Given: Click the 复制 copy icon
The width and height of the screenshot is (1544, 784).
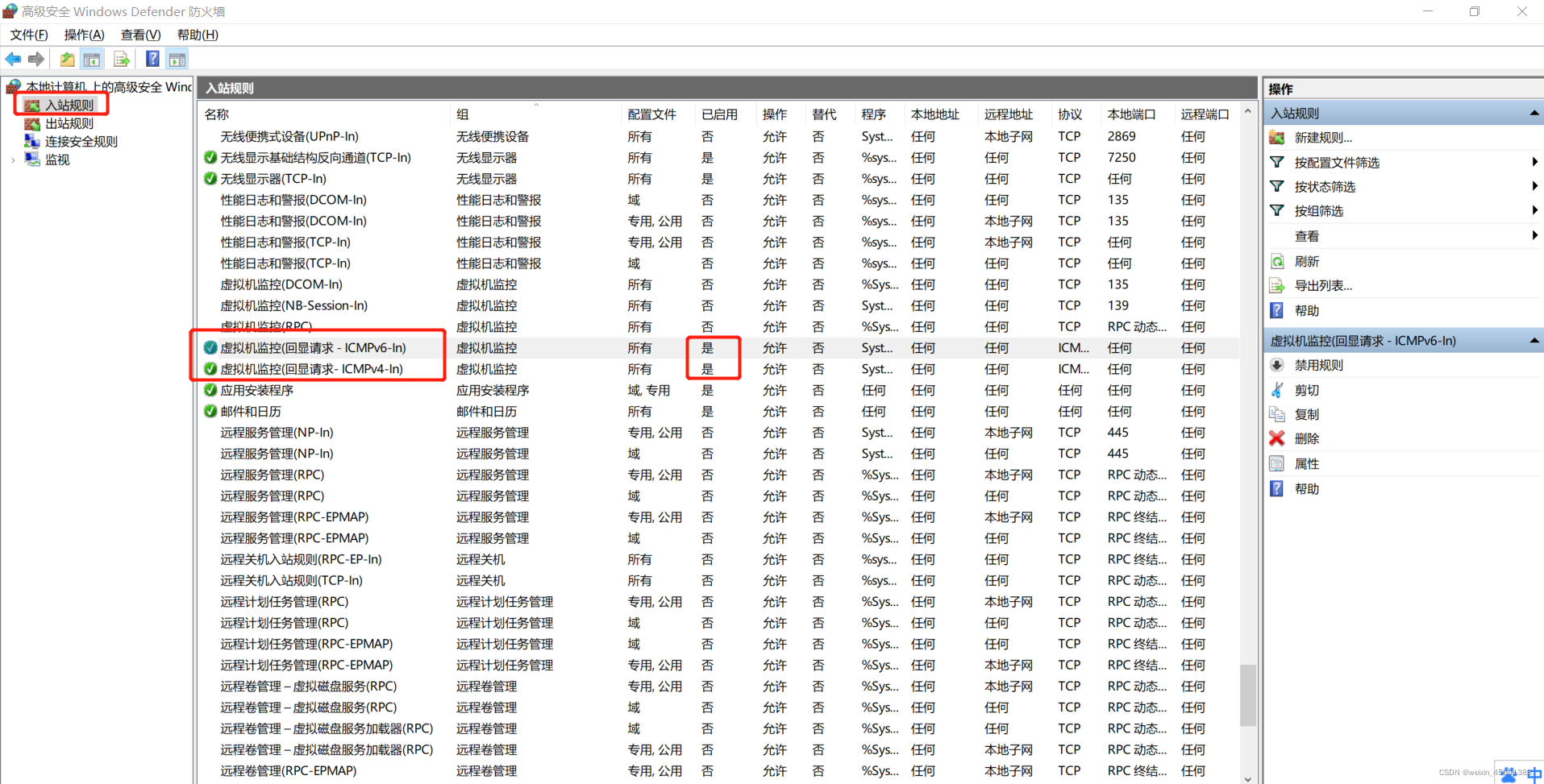Looking at the screenshot, I should (x=1277, y=414).
